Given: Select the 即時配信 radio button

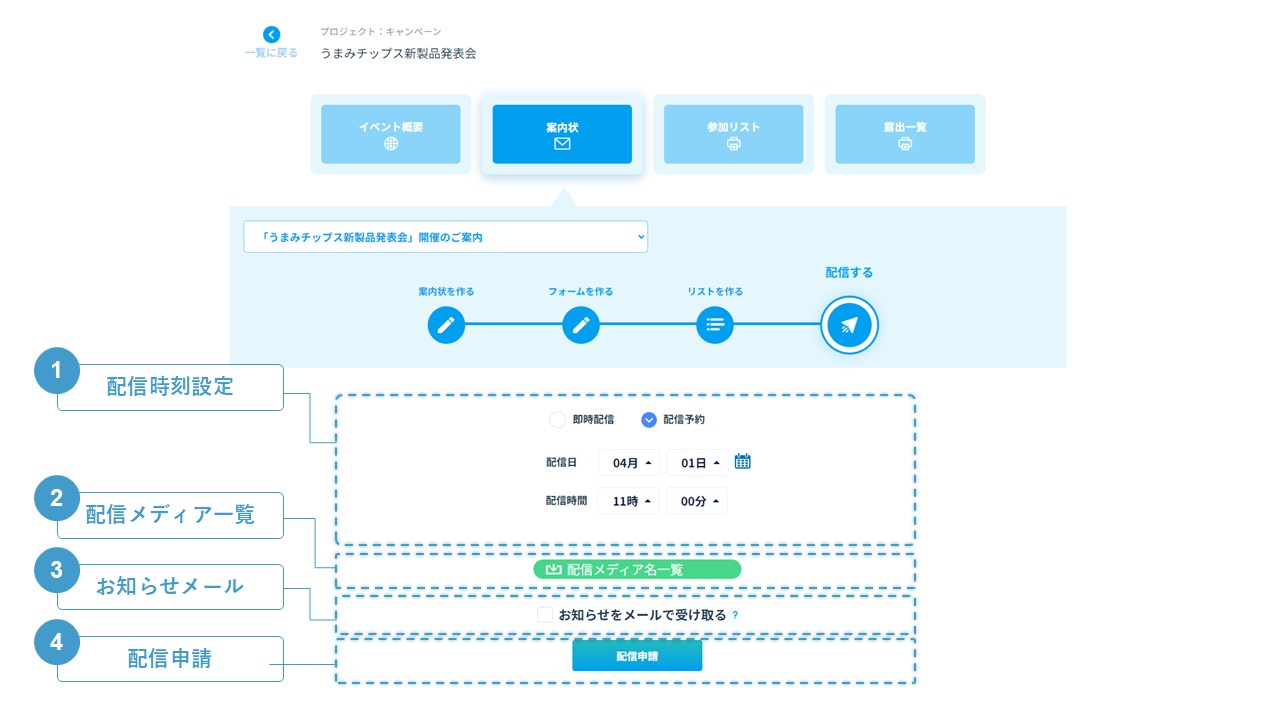Looking at the screenshot, I should [558, 420].
